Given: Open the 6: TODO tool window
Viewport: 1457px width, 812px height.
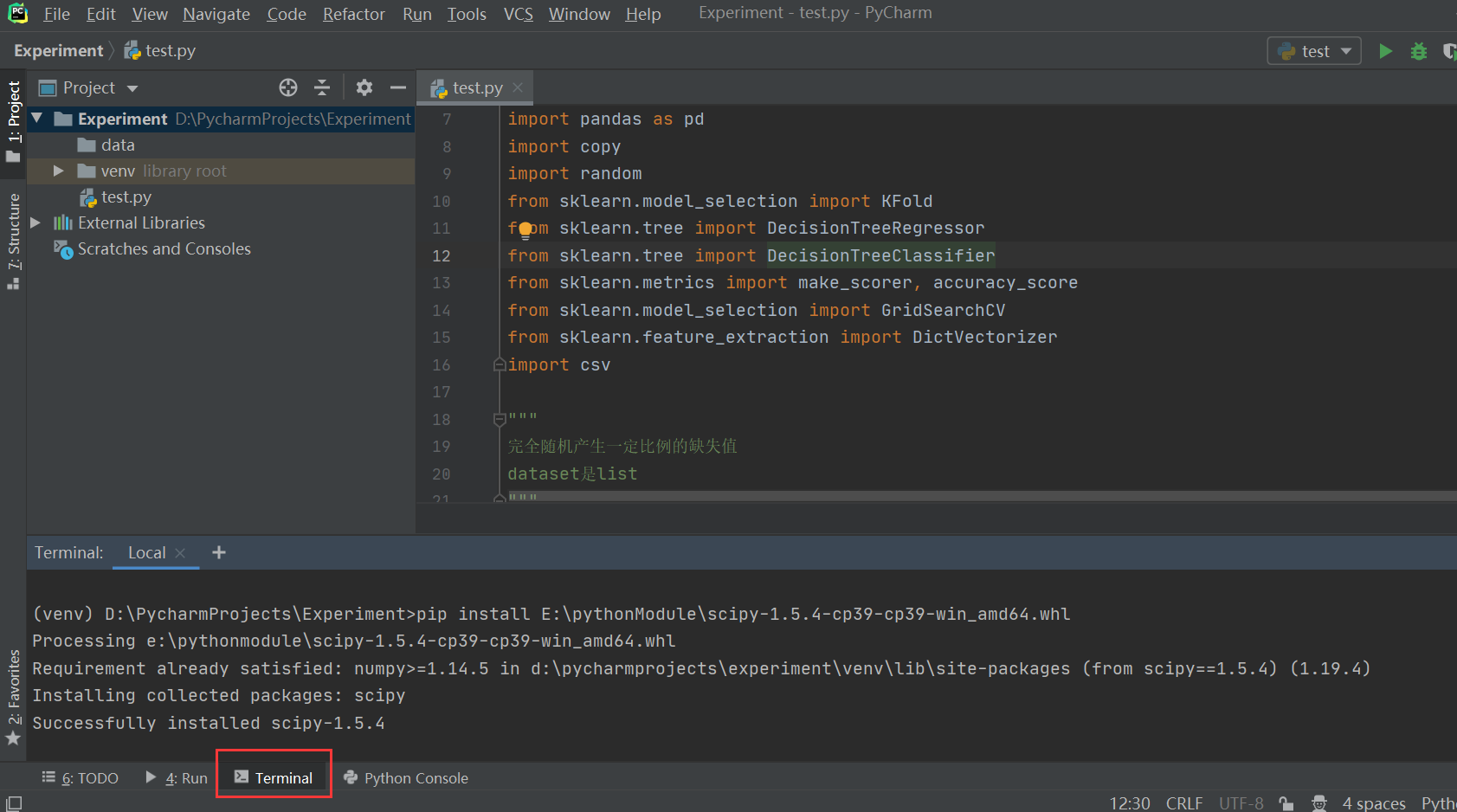Looking at the screenshot, I should click(81, 777).
